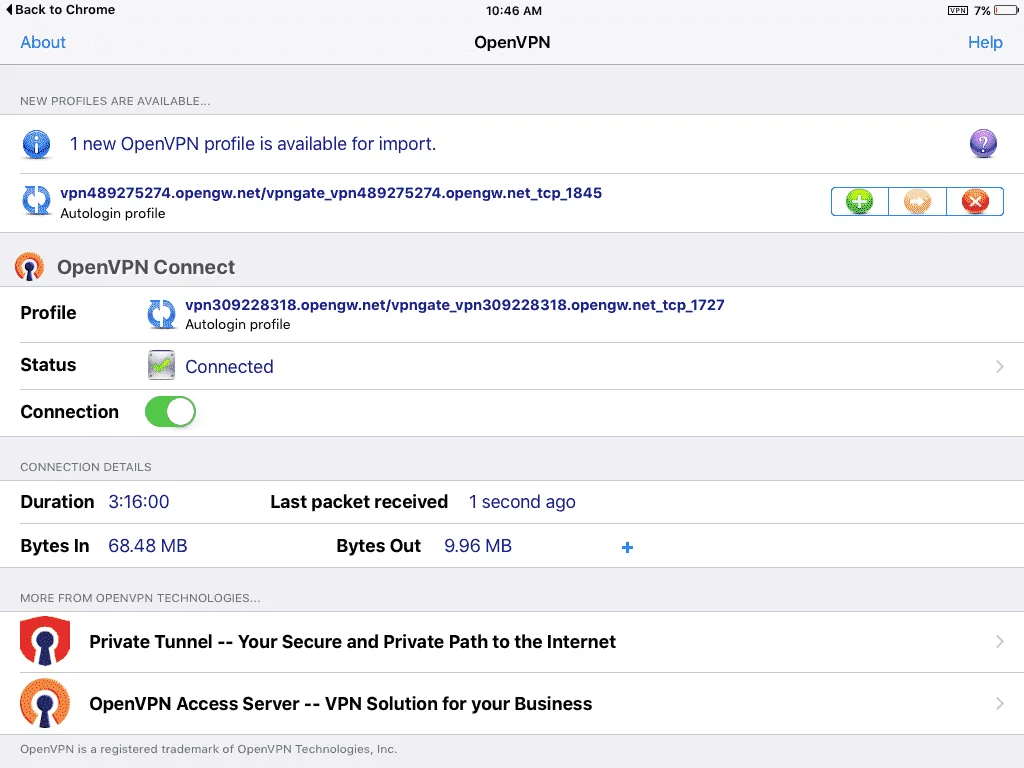Open Private Tunnel row chevron
This screenshot has height=768, width=1024.
click(1000, 641)
